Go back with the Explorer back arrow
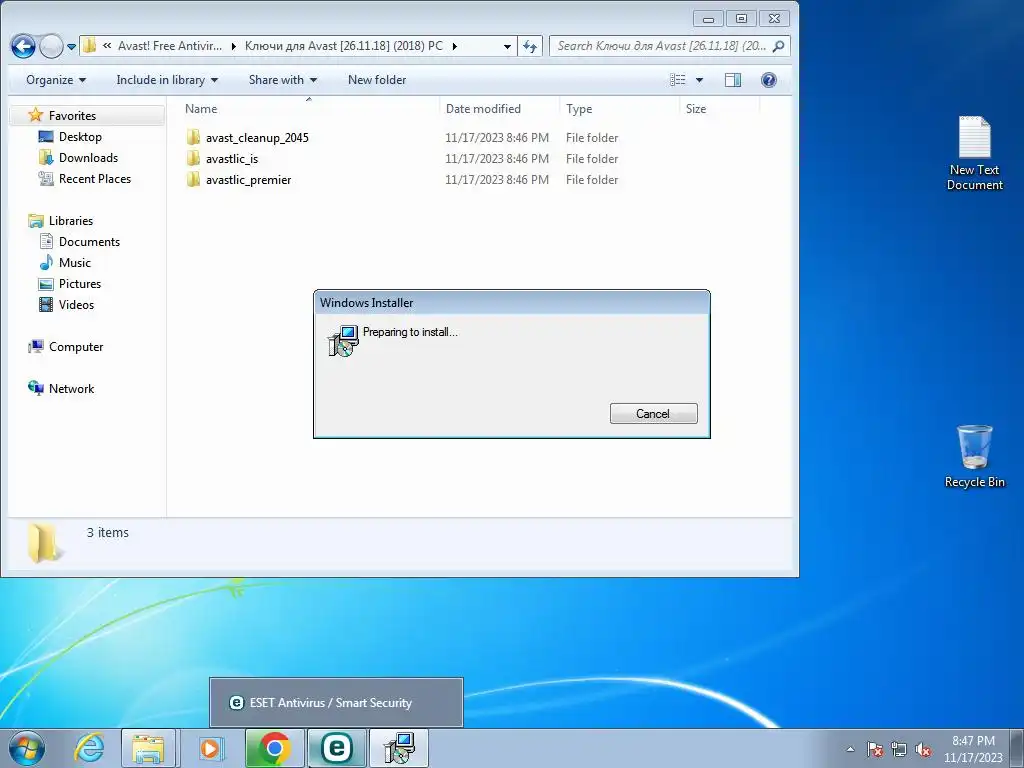The width and height of the screenshot is (1024, 768). [23, 46]
